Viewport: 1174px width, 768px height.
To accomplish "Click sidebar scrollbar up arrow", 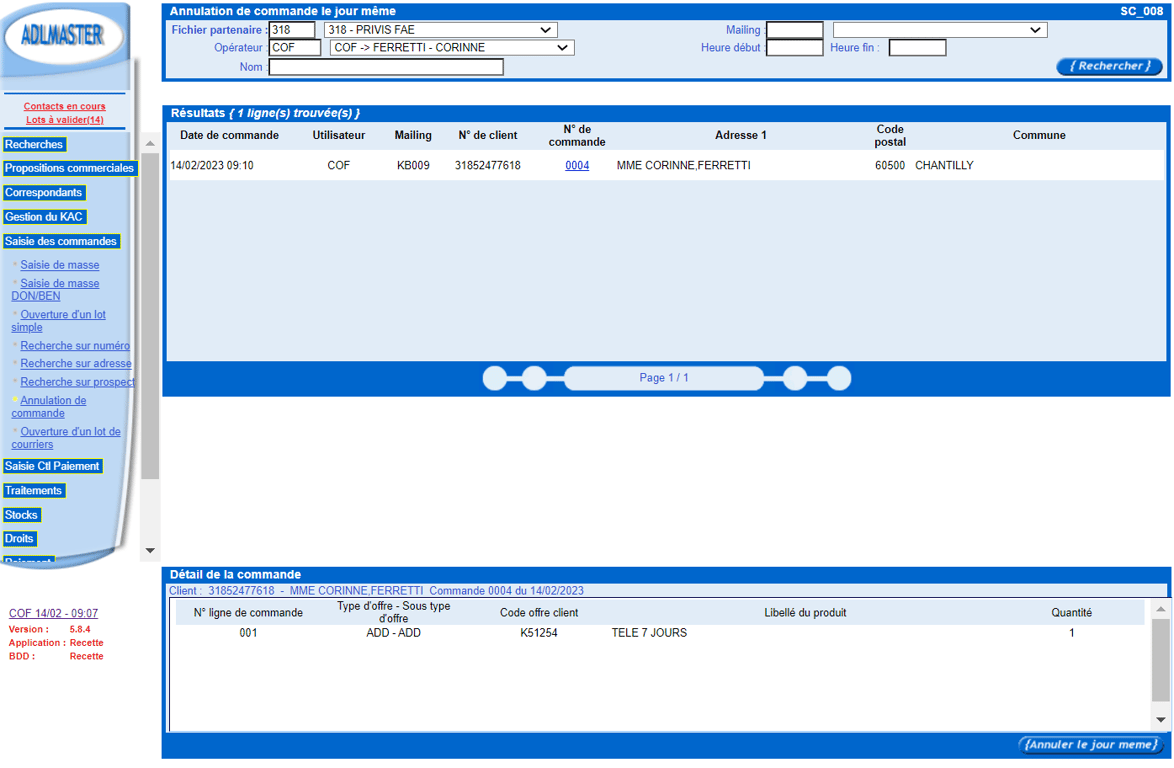I will [150, 144].
